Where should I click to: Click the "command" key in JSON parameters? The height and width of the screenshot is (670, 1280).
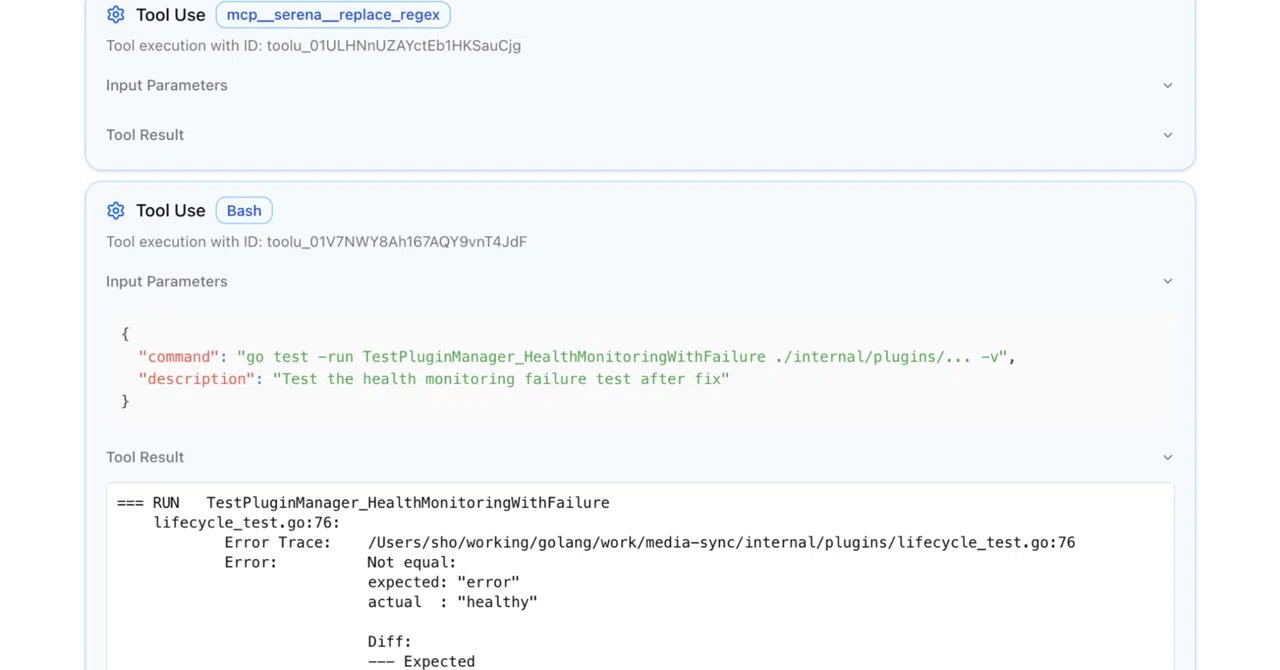(x=179, y=357)
